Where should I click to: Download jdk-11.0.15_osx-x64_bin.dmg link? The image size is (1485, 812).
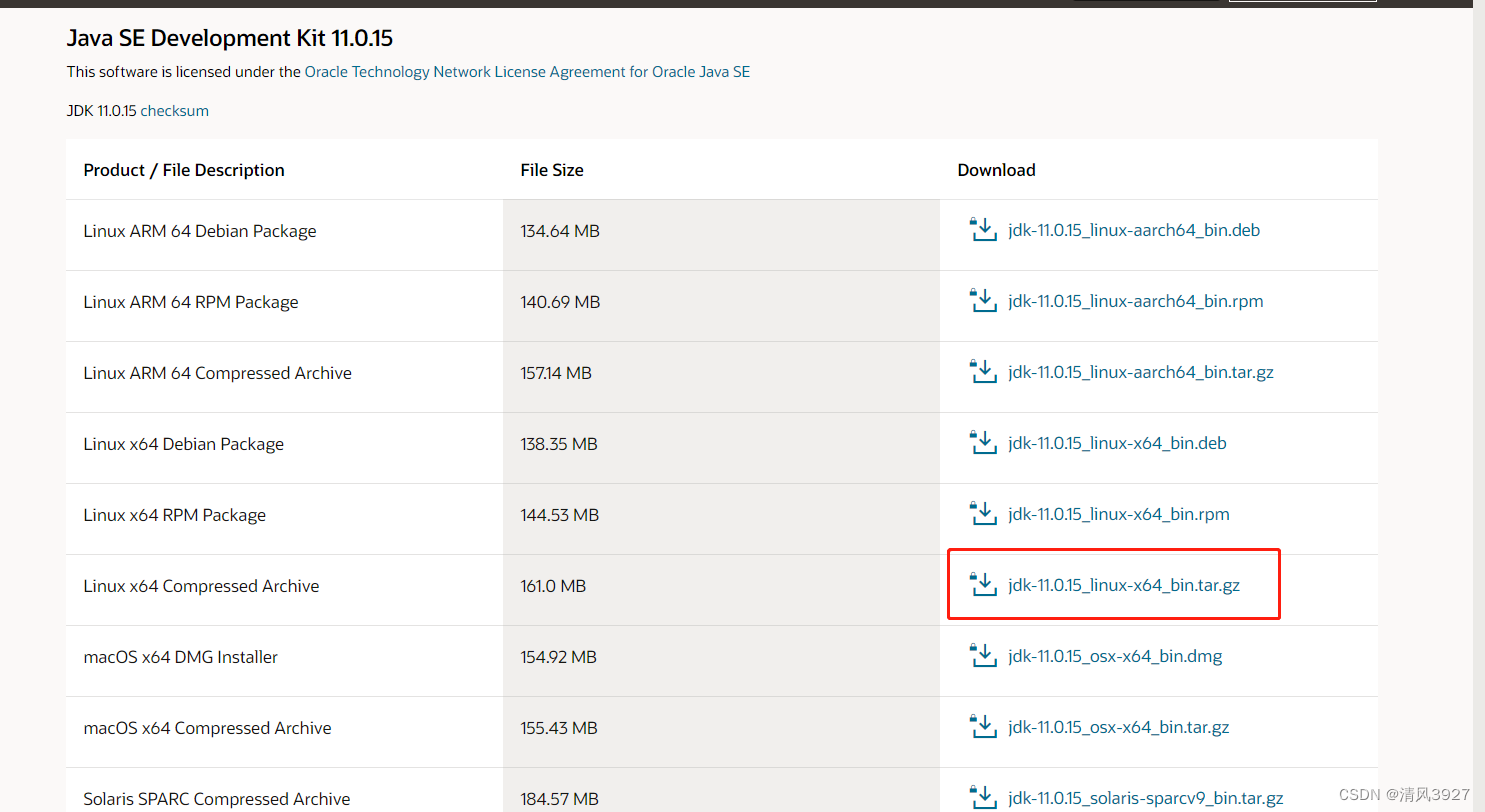(1115, 656)
